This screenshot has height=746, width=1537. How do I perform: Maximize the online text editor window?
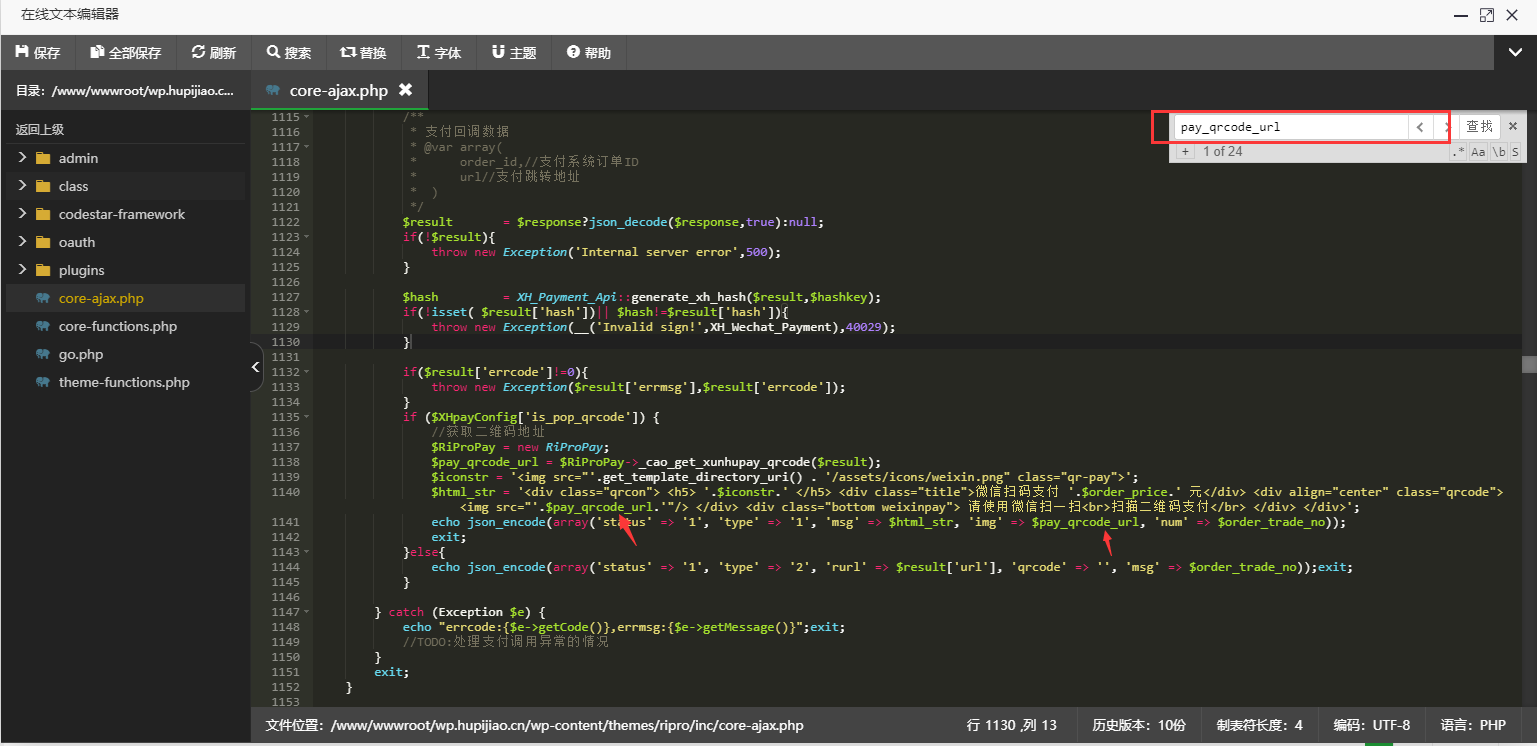[1487, 15]
